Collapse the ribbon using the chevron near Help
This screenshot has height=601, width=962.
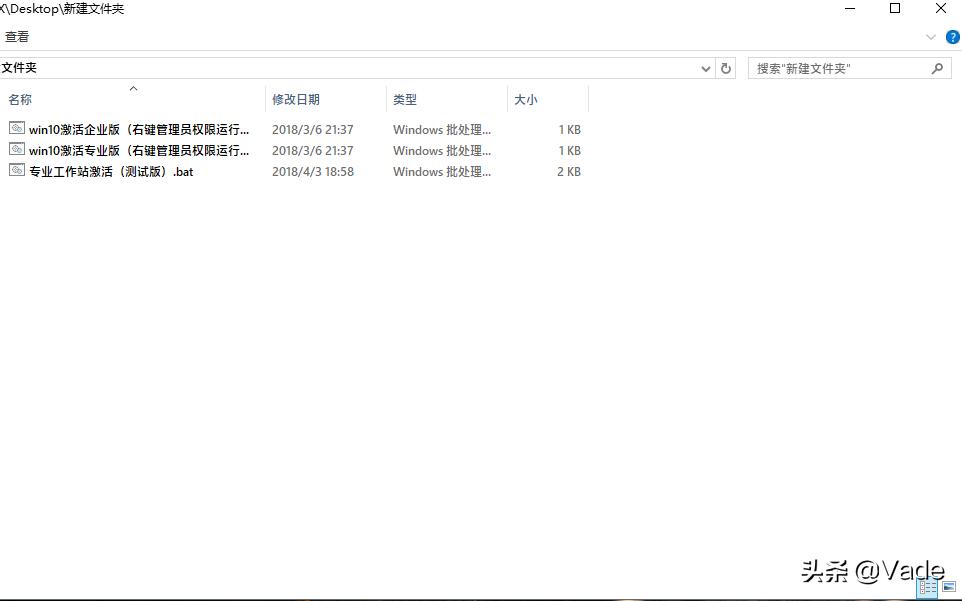(x=930, y=36)
